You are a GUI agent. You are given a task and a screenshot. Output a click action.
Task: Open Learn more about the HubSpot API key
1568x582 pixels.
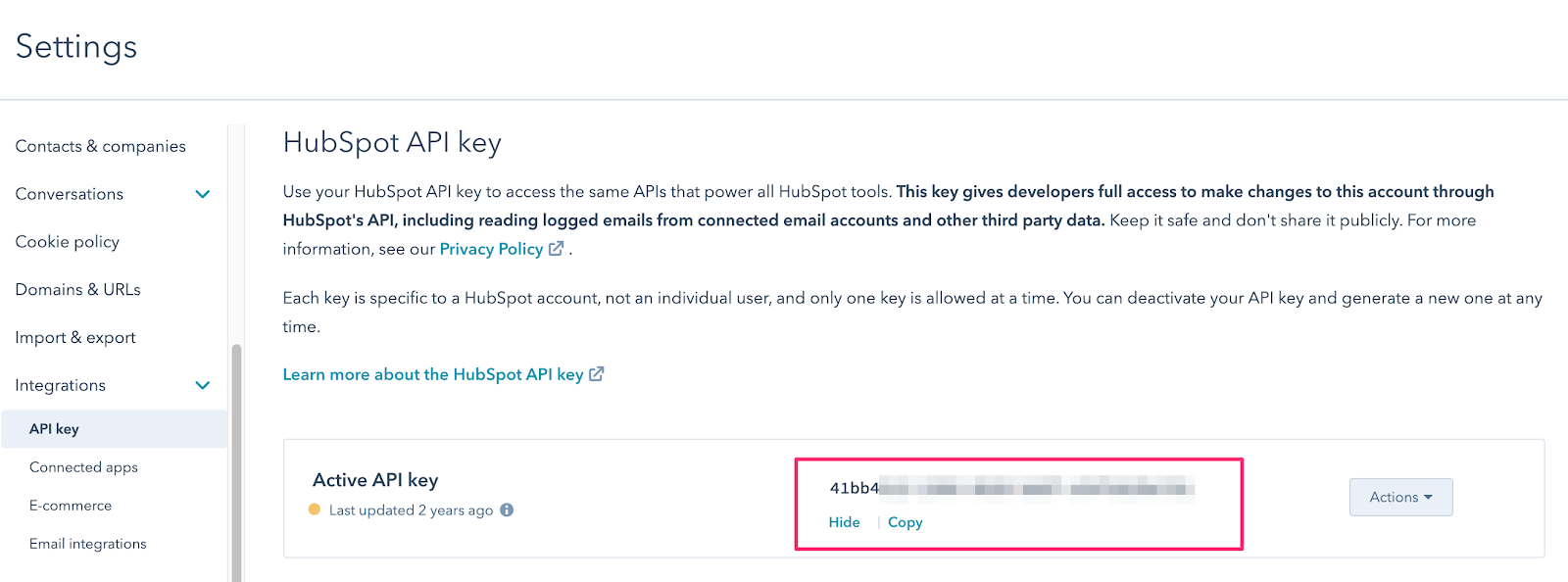click(433, 374)
